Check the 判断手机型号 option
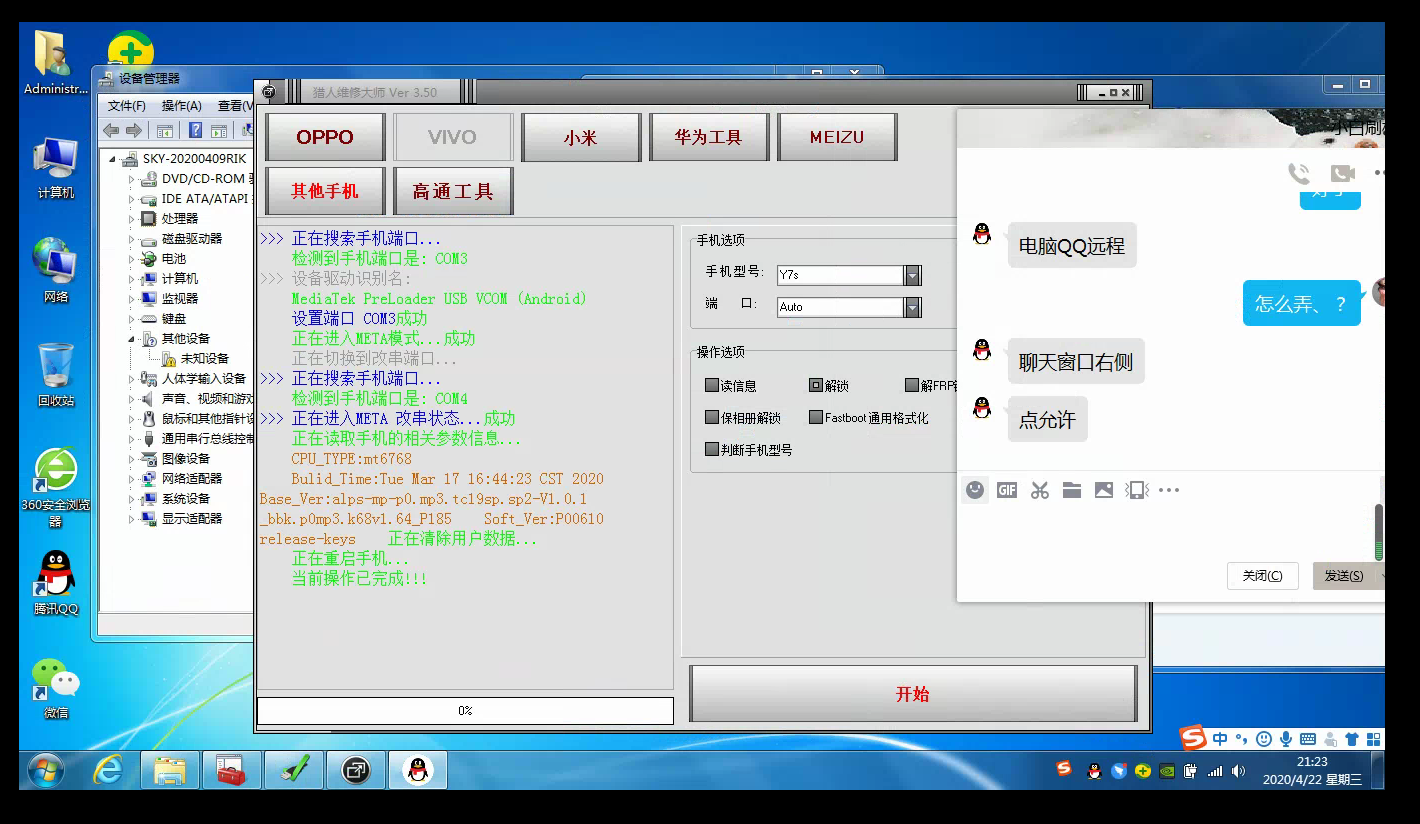1420x824 pixels. point(712,450)
